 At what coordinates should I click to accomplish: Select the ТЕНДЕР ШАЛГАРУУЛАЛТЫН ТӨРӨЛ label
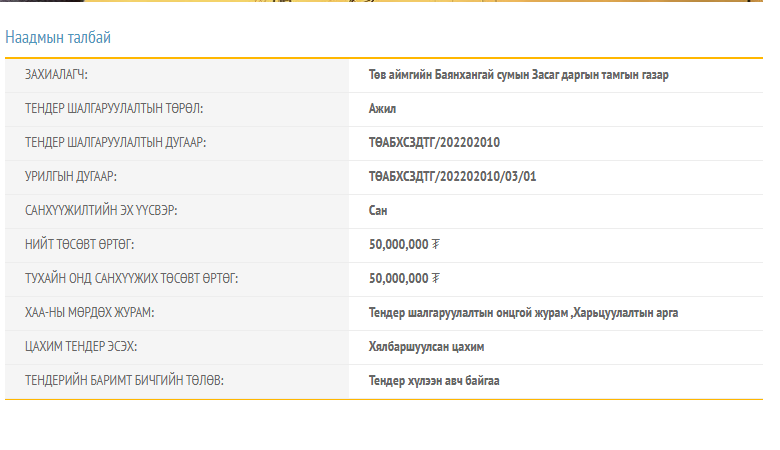[121, 109]
